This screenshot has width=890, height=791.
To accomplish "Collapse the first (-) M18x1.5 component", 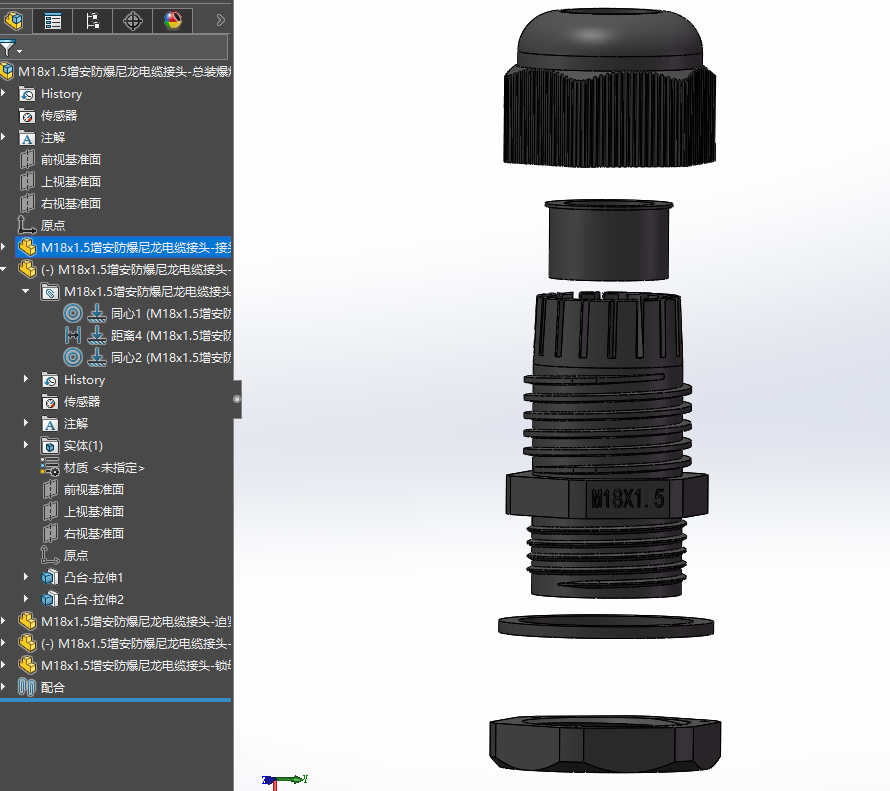I will [4, 269].
